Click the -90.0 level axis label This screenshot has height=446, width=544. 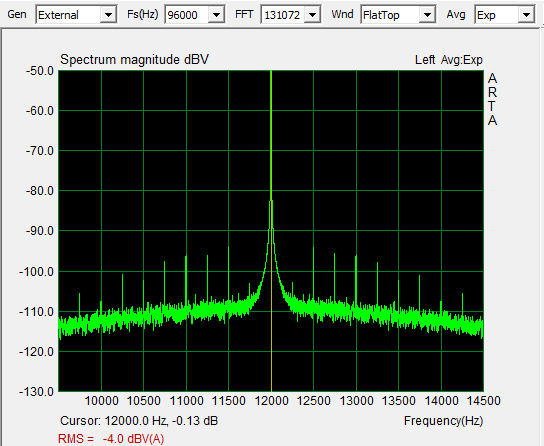40,231
